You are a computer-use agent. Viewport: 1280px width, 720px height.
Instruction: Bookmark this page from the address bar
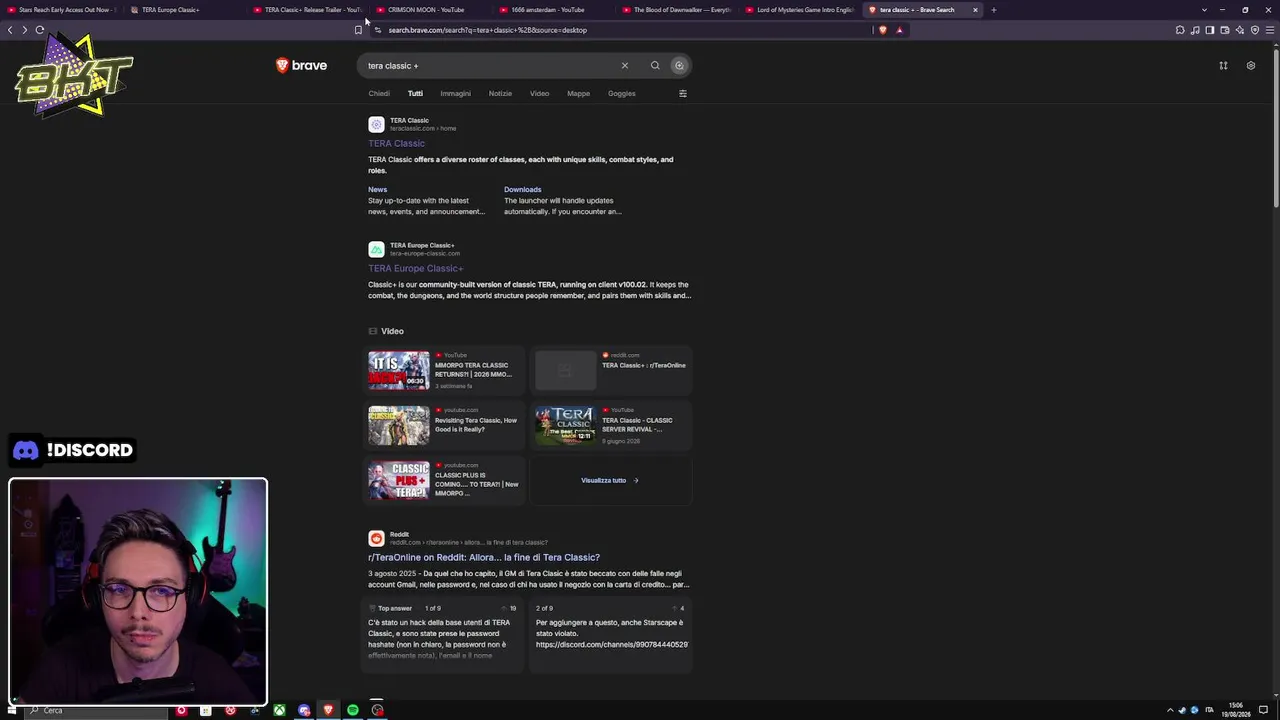(x=358, y=30)
